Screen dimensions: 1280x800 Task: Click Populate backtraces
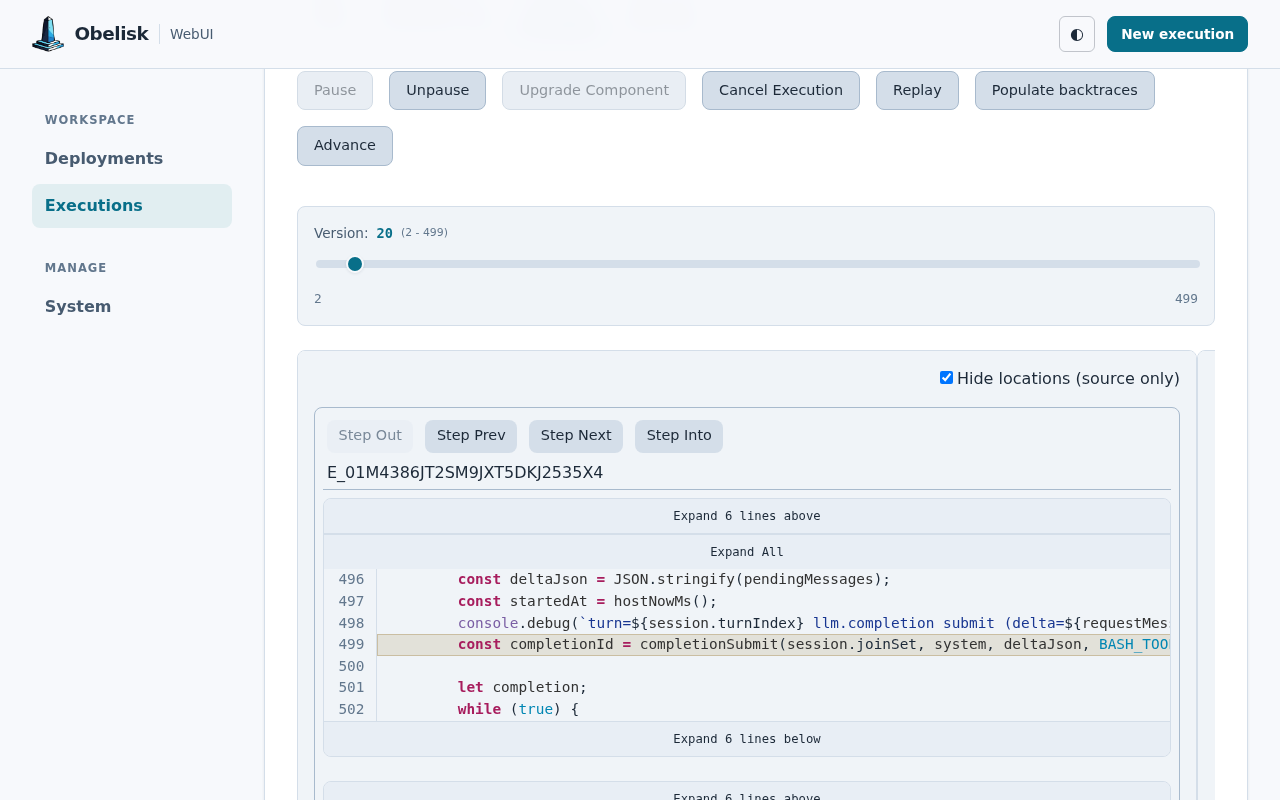[x=1064, y=90]
